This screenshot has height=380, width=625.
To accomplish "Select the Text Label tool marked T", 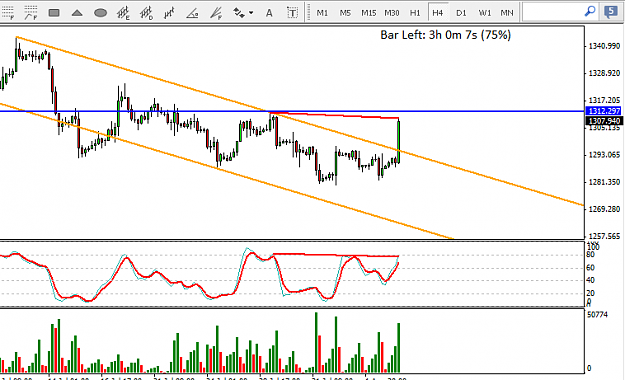I will (x=292, y=13).
